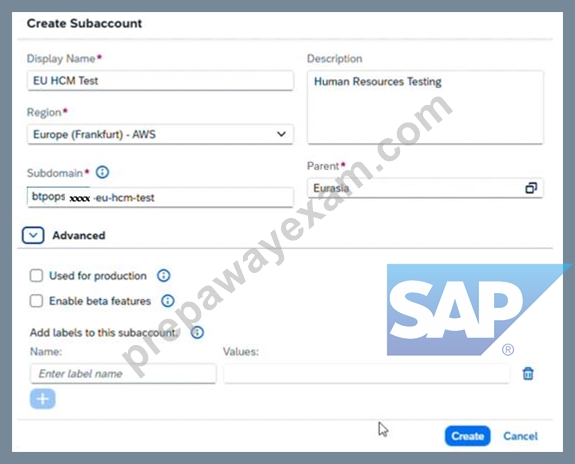Click the Subdomain input field
Viewport: 575px width, 464px height.
point(160,197)
